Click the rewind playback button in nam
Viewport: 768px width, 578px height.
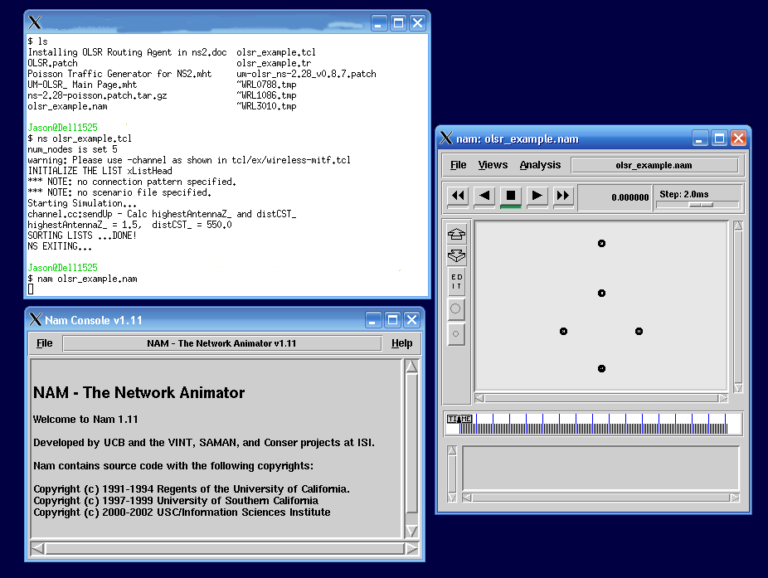(x=458, y=196)
